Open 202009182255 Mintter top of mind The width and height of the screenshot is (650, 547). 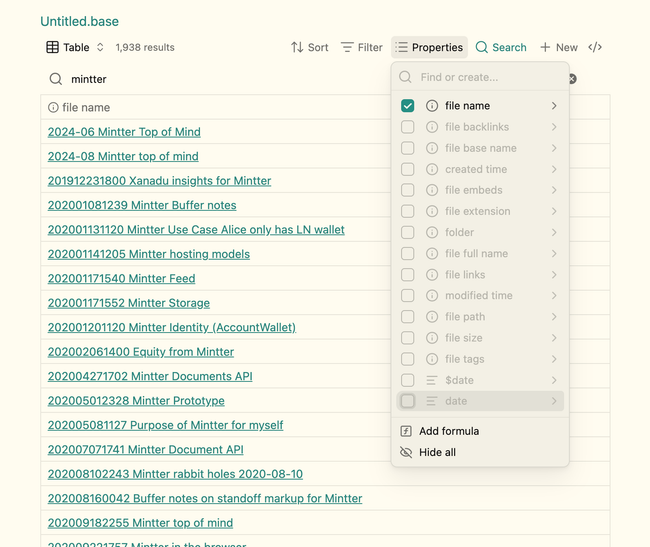pos(140,523)
